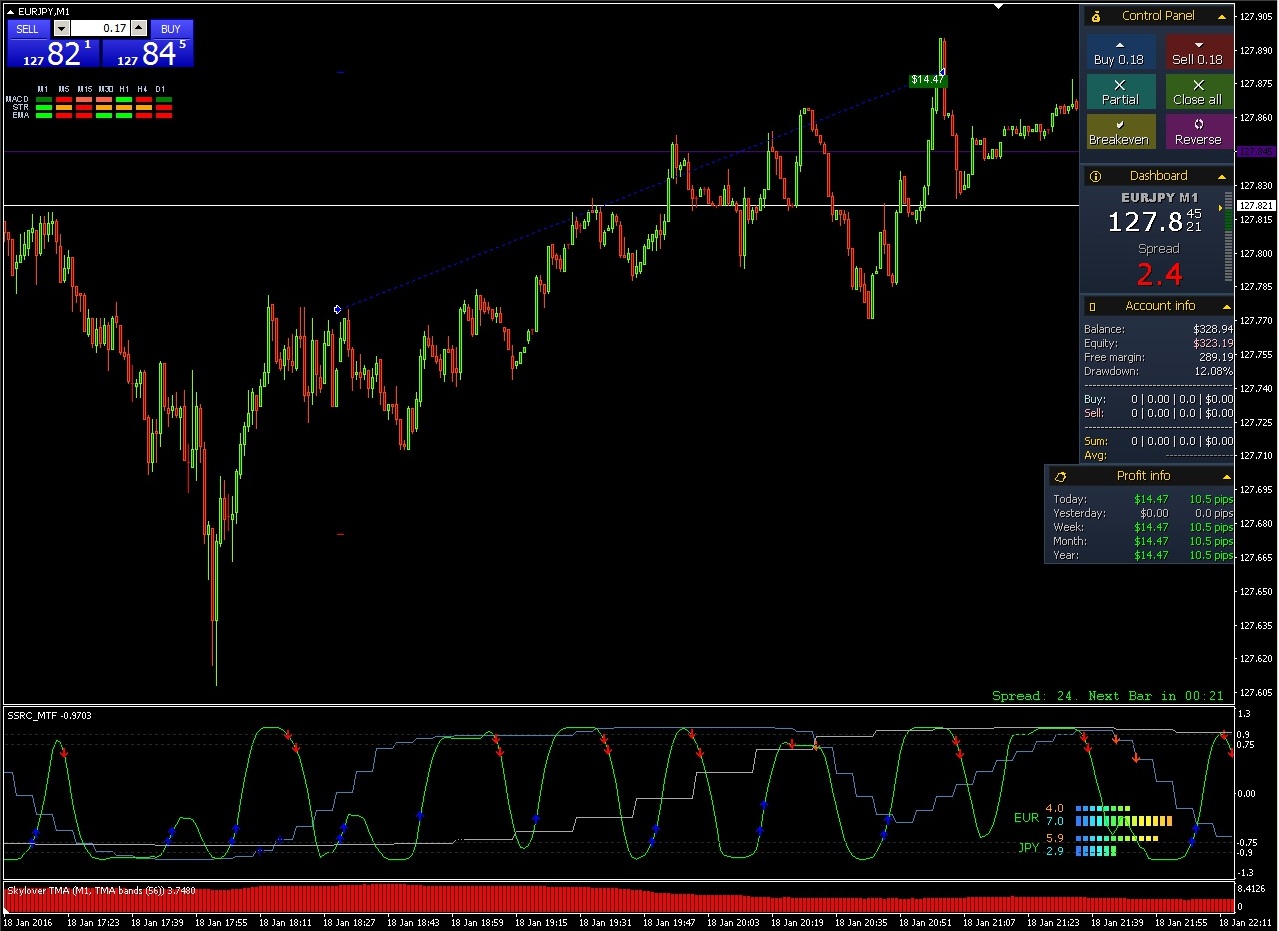Decrease lot size with the down arrow
This screenshot has width=1279, height=931.
pos(61,29)
